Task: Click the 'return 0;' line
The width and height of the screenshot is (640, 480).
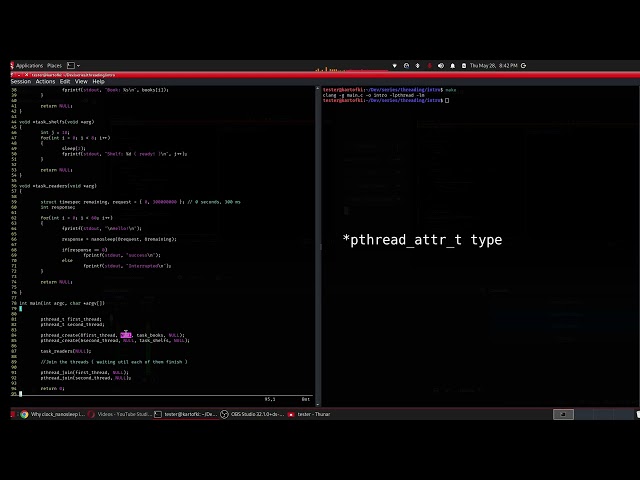Action: coord(52,389)
